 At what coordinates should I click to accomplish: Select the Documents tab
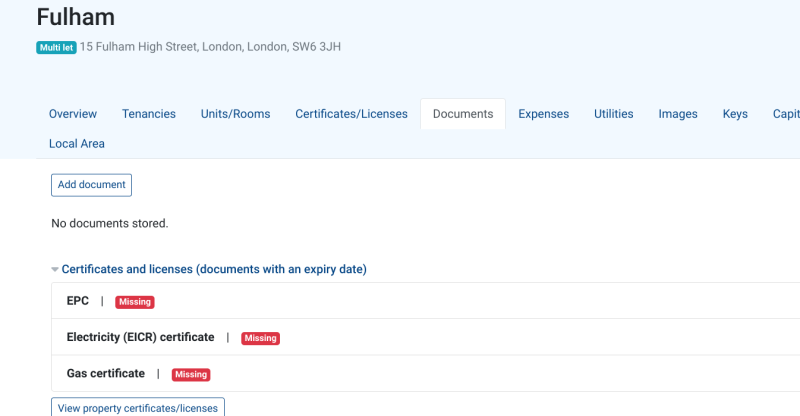coord(463,114)
